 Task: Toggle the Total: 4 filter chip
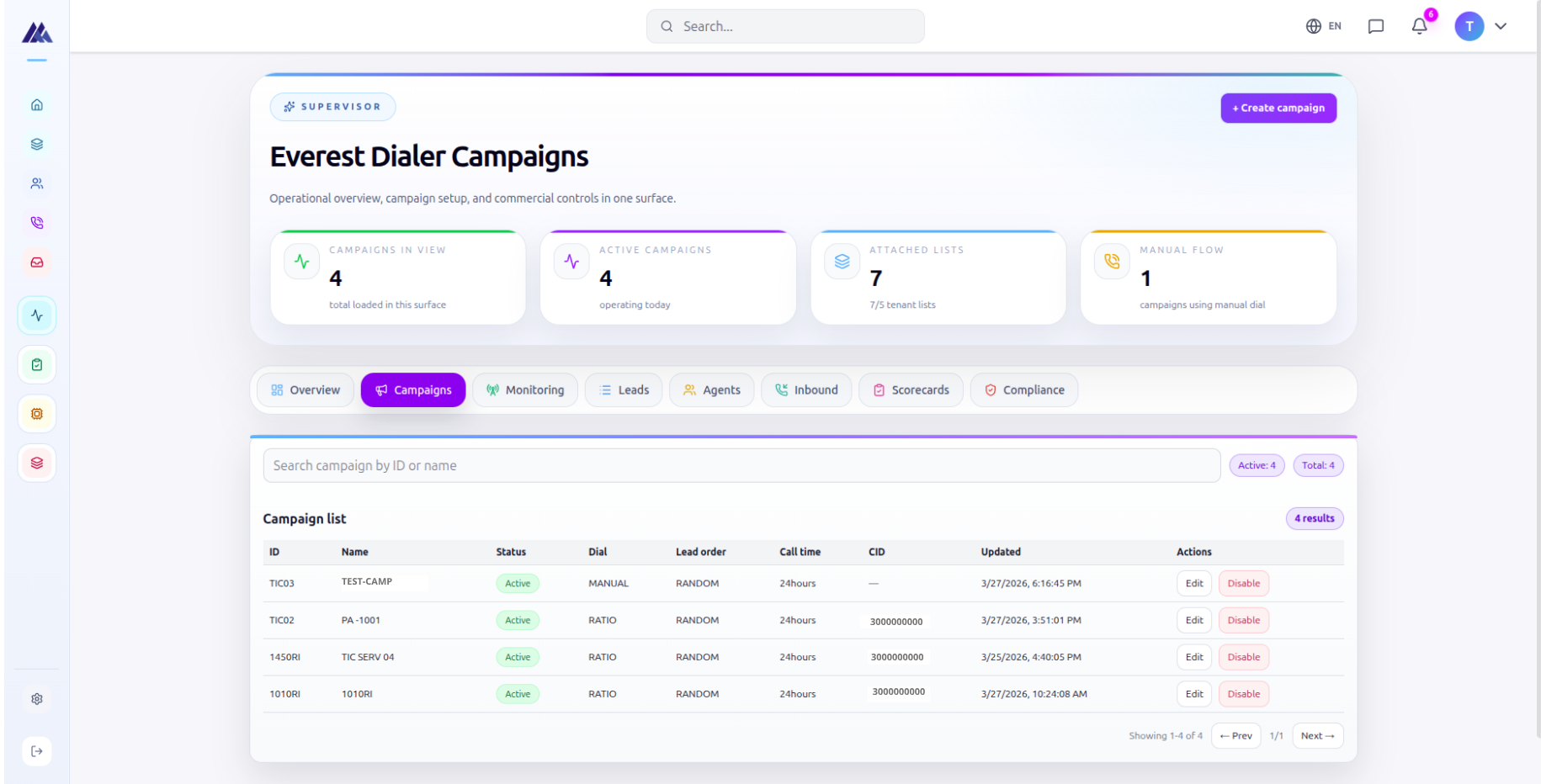[x=1318, y=465]
